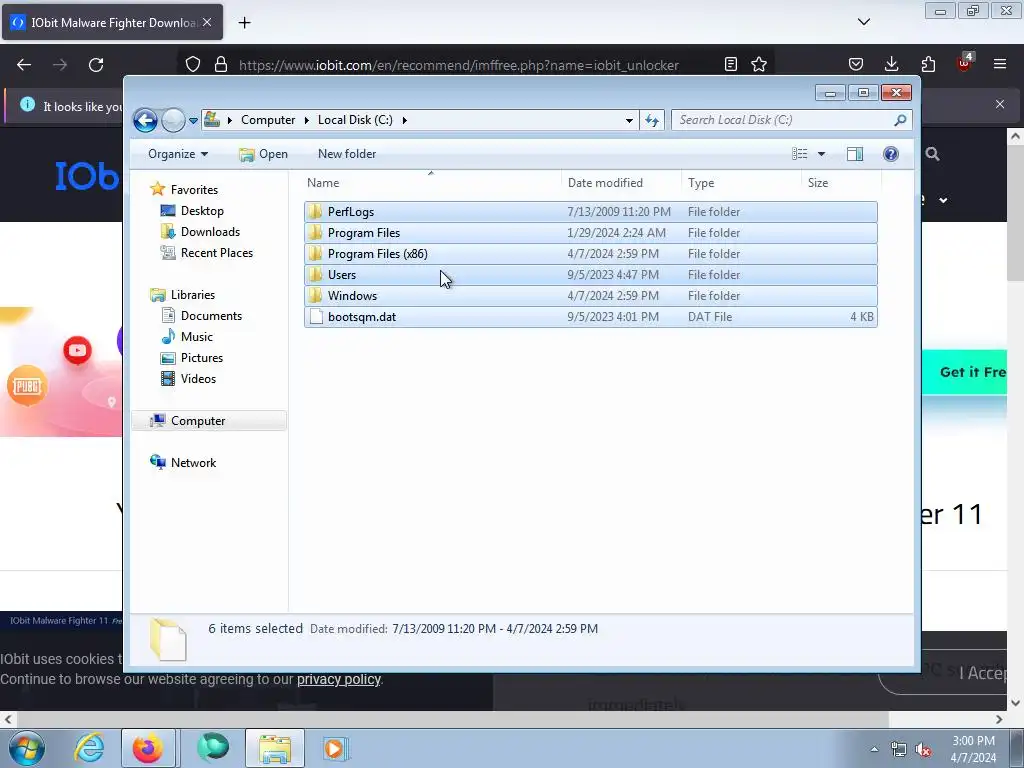The image size is (1024, 768).
Task: Select Network in the navigation pane
Action: click(x=193, y=462)
